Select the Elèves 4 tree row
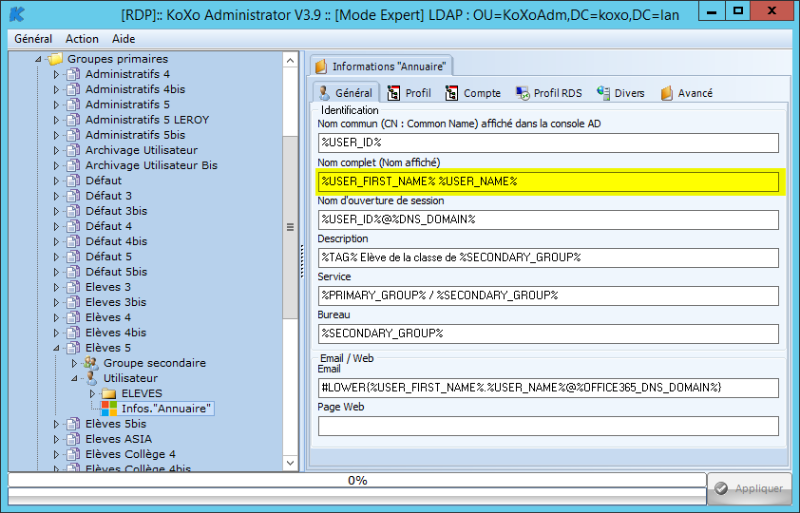This screenshot has width=800, height=513. 108,317
